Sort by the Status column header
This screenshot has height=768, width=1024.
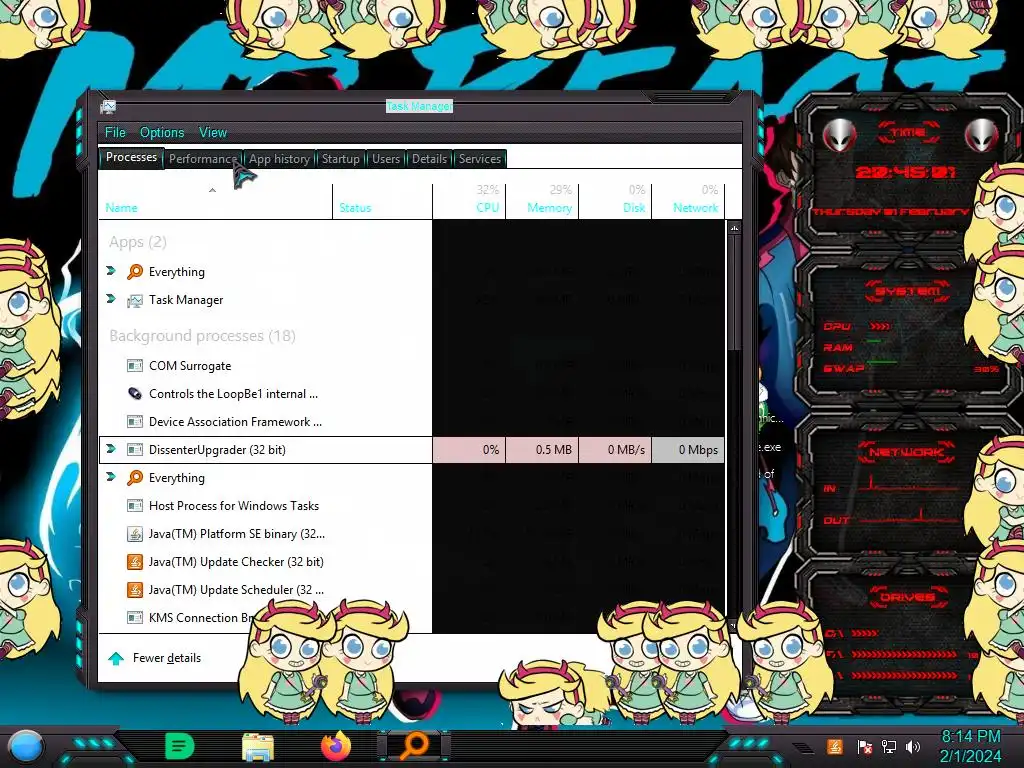coord(383,202)
